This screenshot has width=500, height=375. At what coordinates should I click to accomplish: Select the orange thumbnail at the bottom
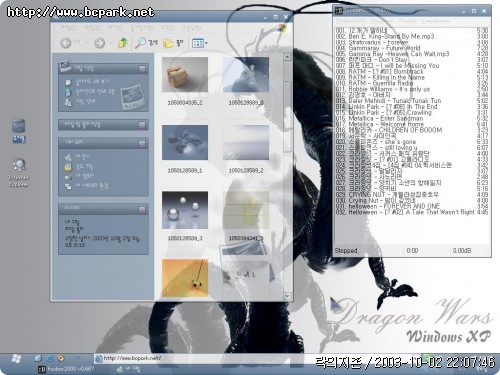[x=185, y=278]
